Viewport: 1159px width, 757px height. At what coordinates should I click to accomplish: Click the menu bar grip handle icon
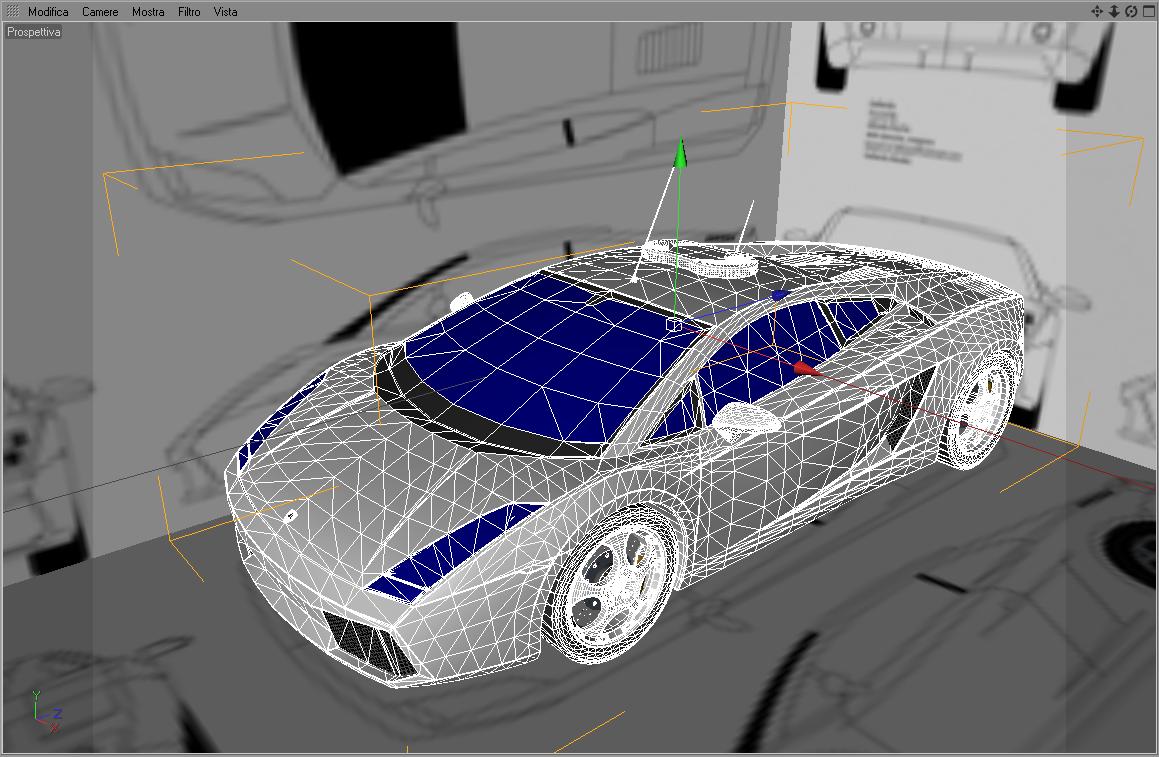click(13, 11)
